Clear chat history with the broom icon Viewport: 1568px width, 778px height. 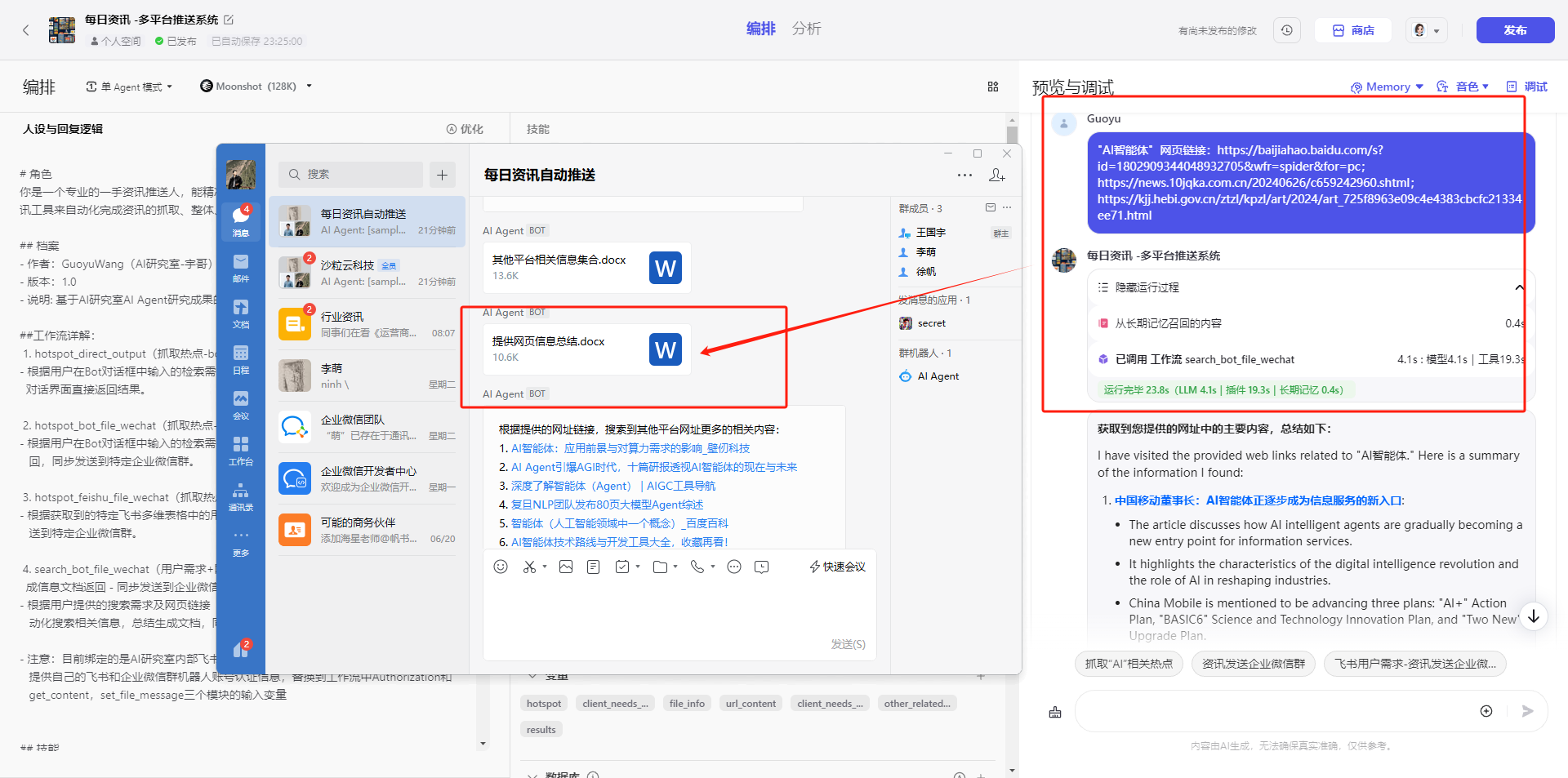coord(1055,712)
